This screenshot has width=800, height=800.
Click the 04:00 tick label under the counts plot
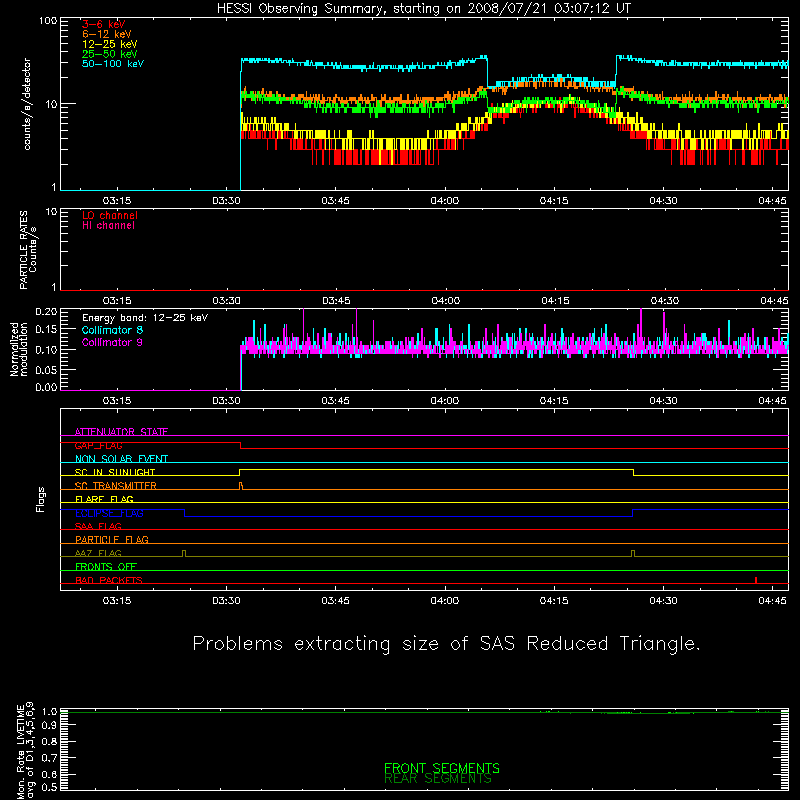click(x=444, y=201)
